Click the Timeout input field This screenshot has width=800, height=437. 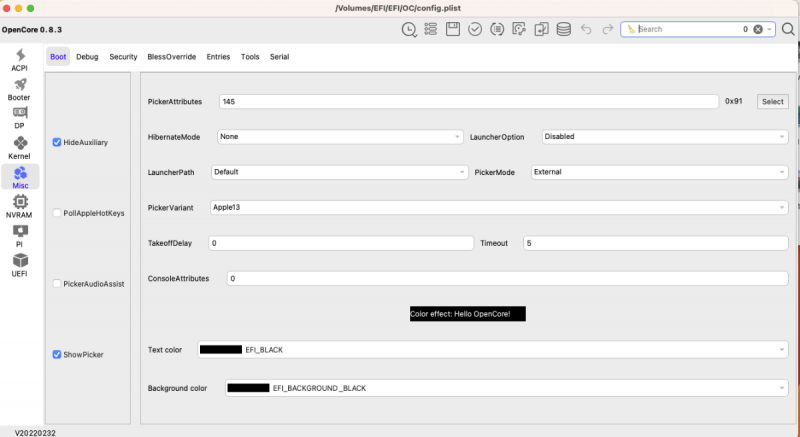tap(656, 243)
